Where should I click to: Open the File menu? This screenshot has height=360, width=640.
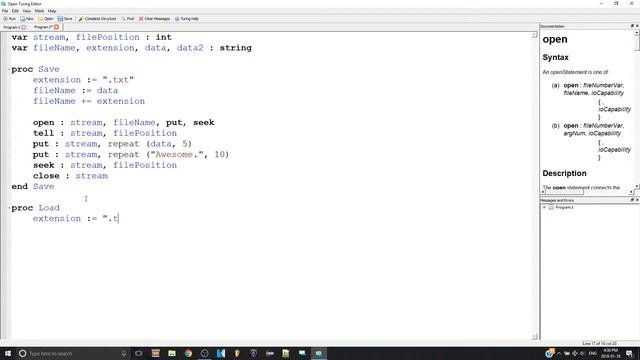pos(5,11)
